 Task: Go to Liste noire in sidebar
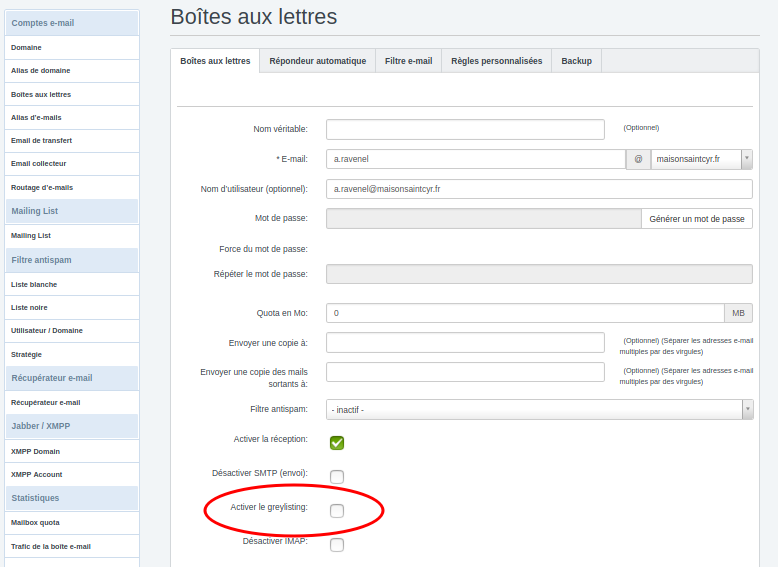pos(29,307)
